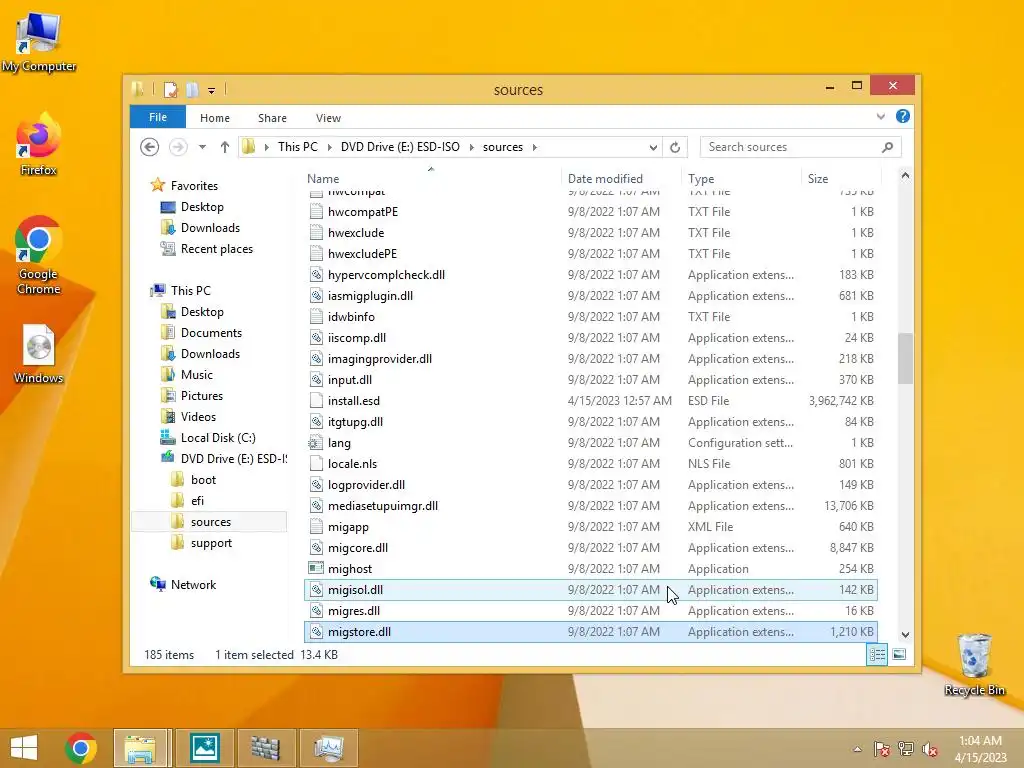Launch Chrome from the taskbar
The image size is (1024, 768).
(81, 748)
